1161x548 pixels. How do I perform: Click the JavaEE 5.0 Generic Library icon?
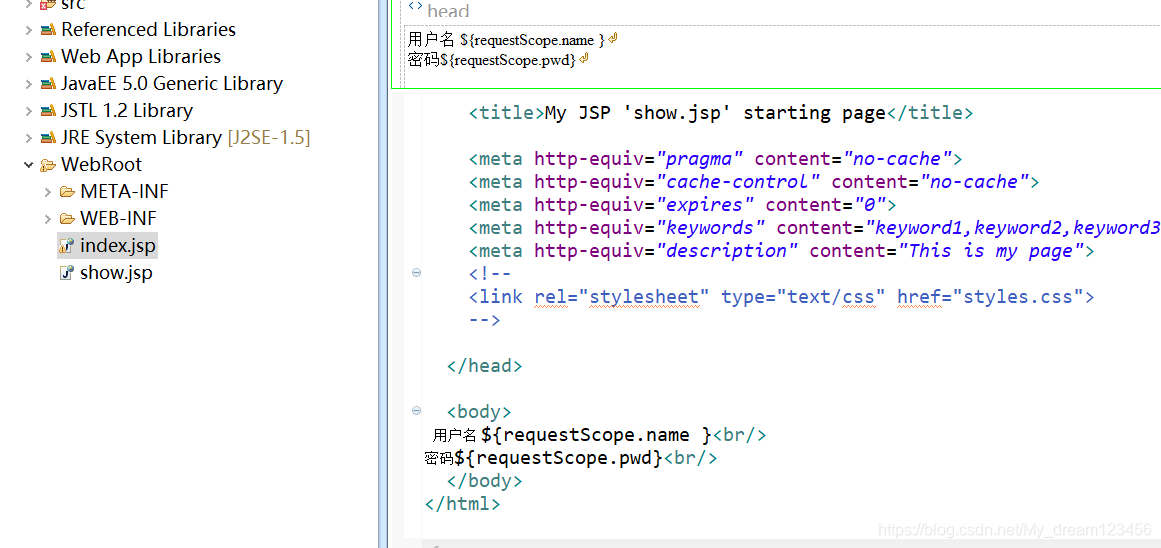[48, 84]
